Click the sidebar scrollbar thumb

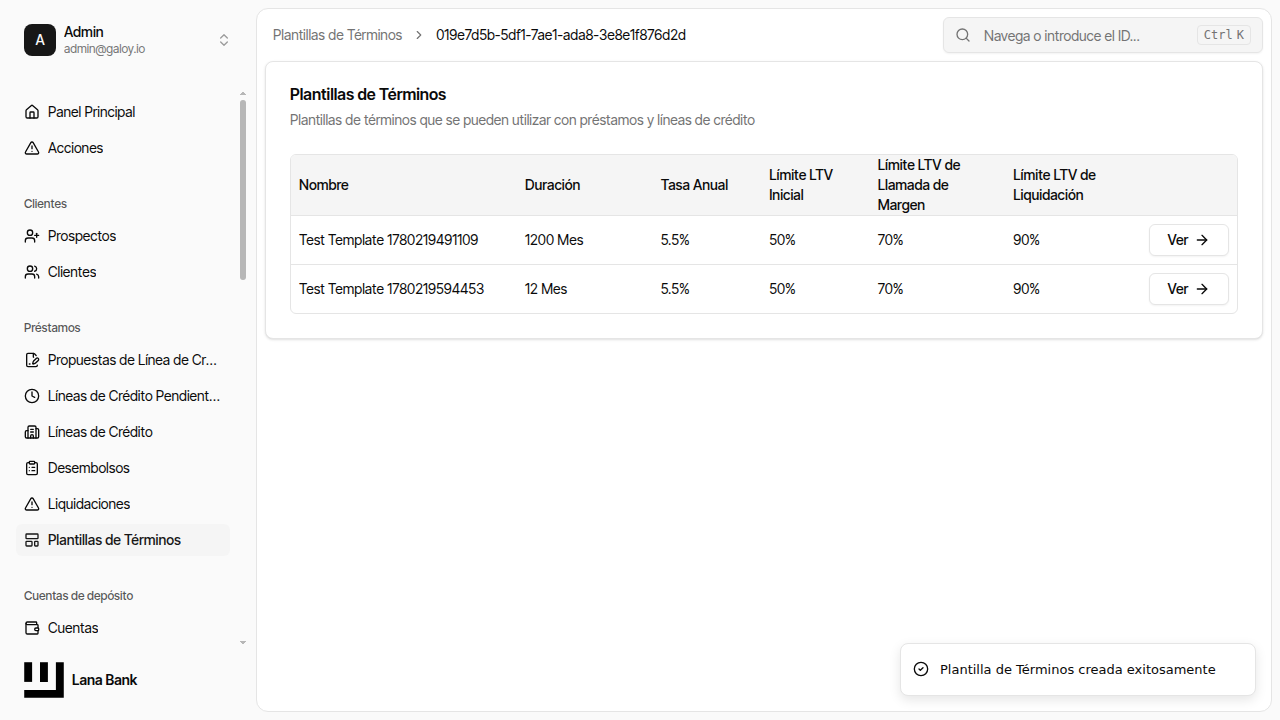[243, 190]
